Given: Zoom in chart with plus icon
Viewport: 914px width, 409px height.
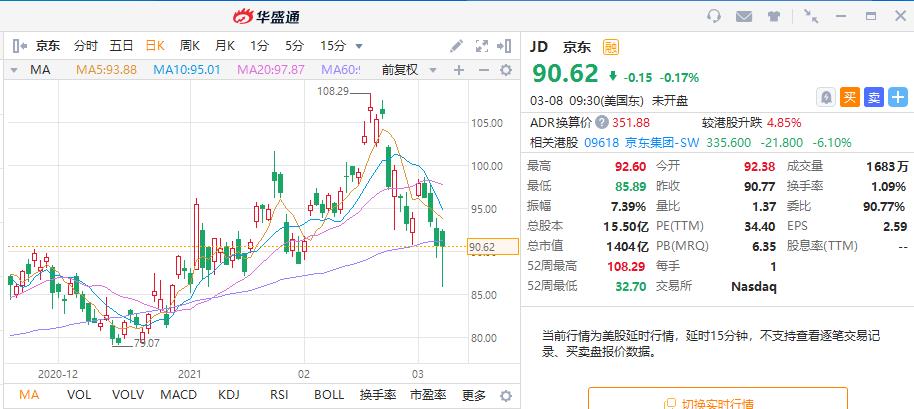Looking at the screenshot, I should click(458, 70).
